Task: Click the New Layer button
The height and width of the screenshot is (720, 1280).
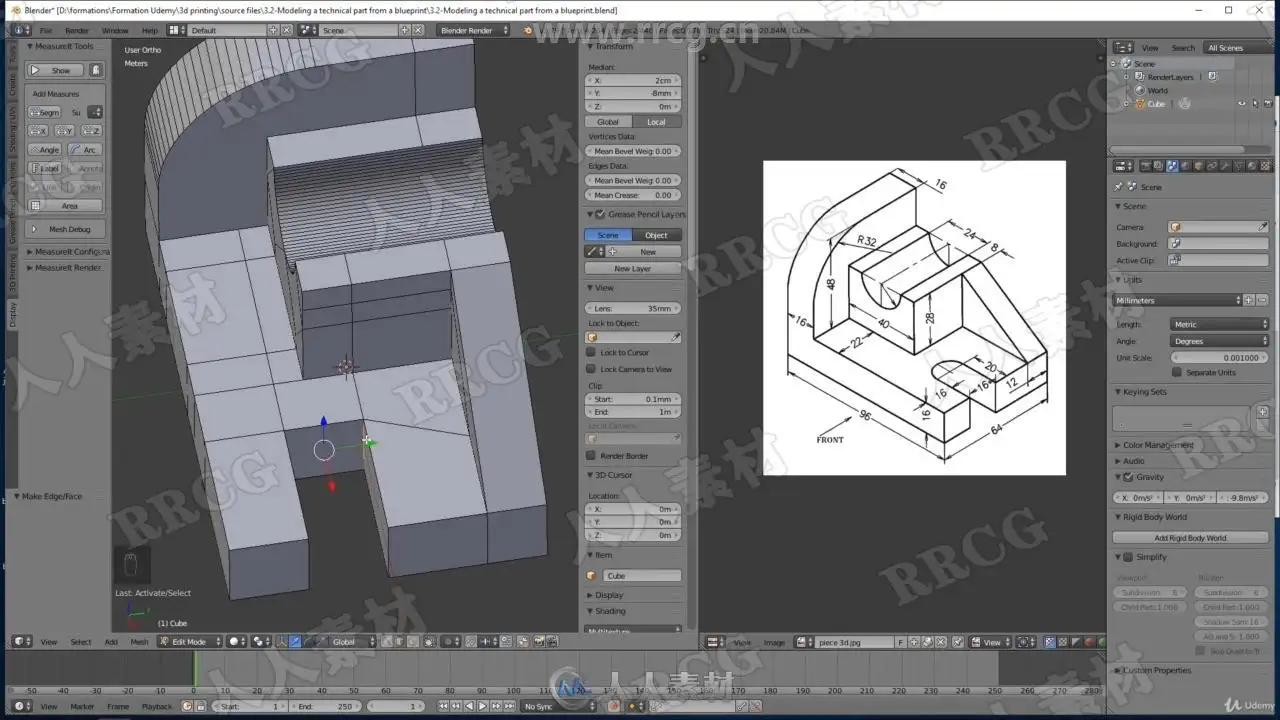Action: click(633, 269)
